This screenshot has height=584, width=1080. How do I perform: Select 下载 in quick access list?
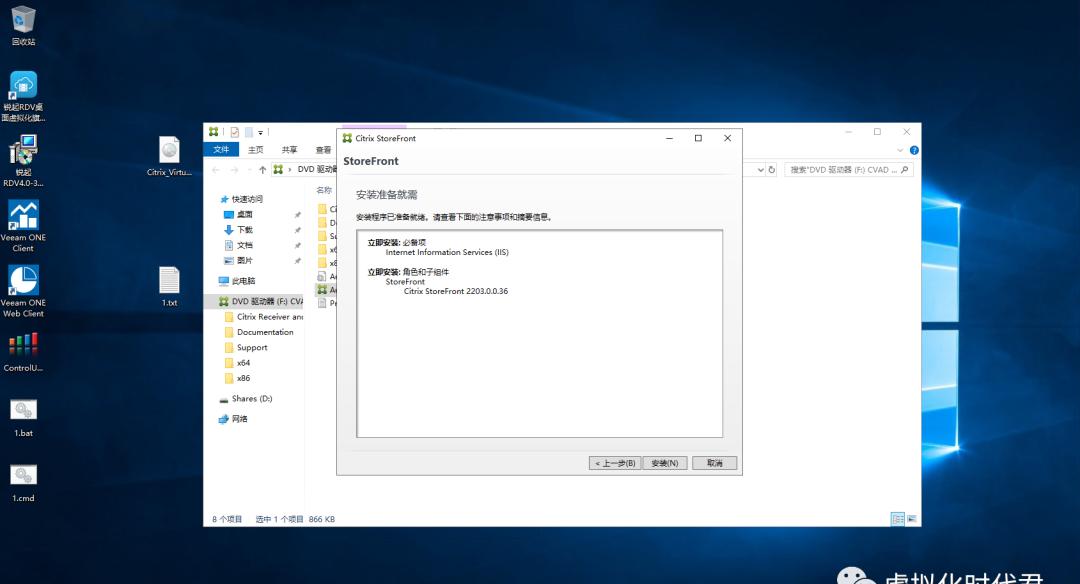click(244, 229)
